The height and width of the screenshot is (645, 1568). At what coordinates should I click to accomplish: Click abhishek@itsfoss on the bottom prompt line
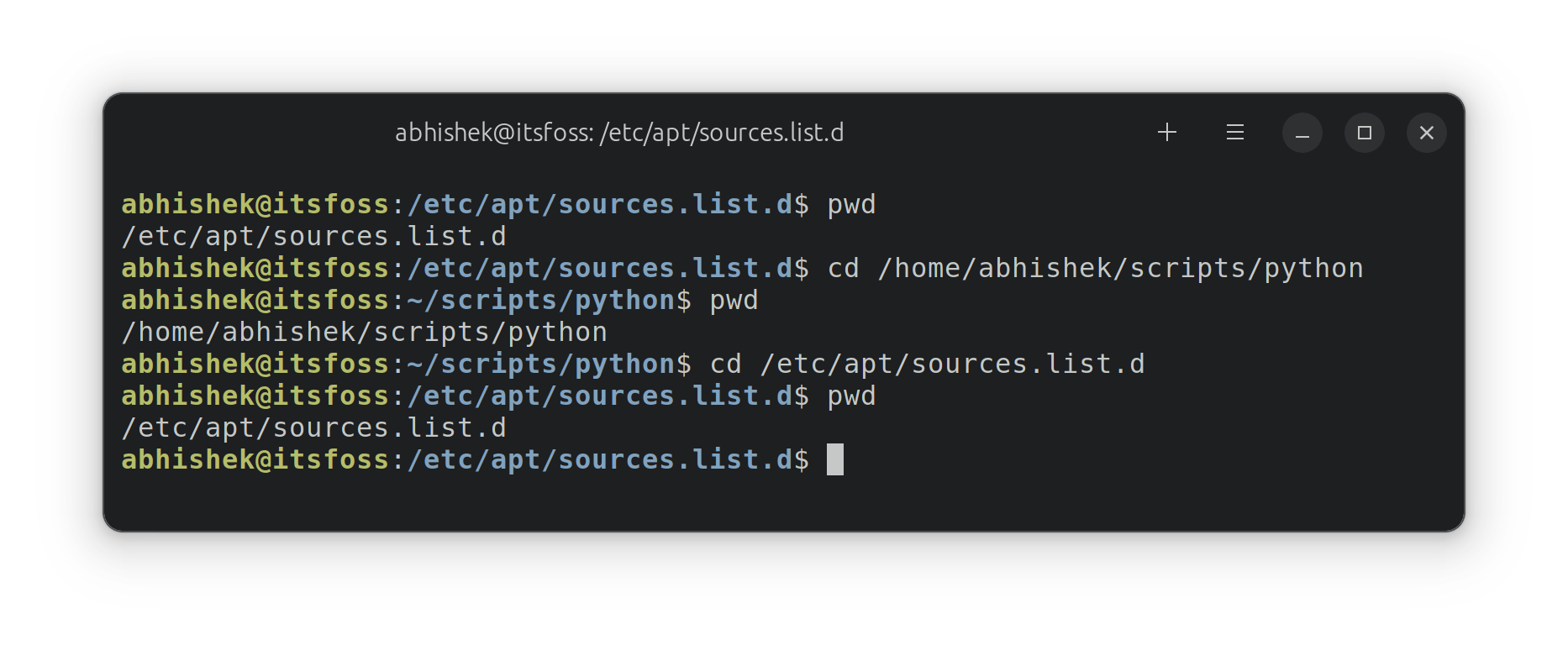(x=255, y=460)
